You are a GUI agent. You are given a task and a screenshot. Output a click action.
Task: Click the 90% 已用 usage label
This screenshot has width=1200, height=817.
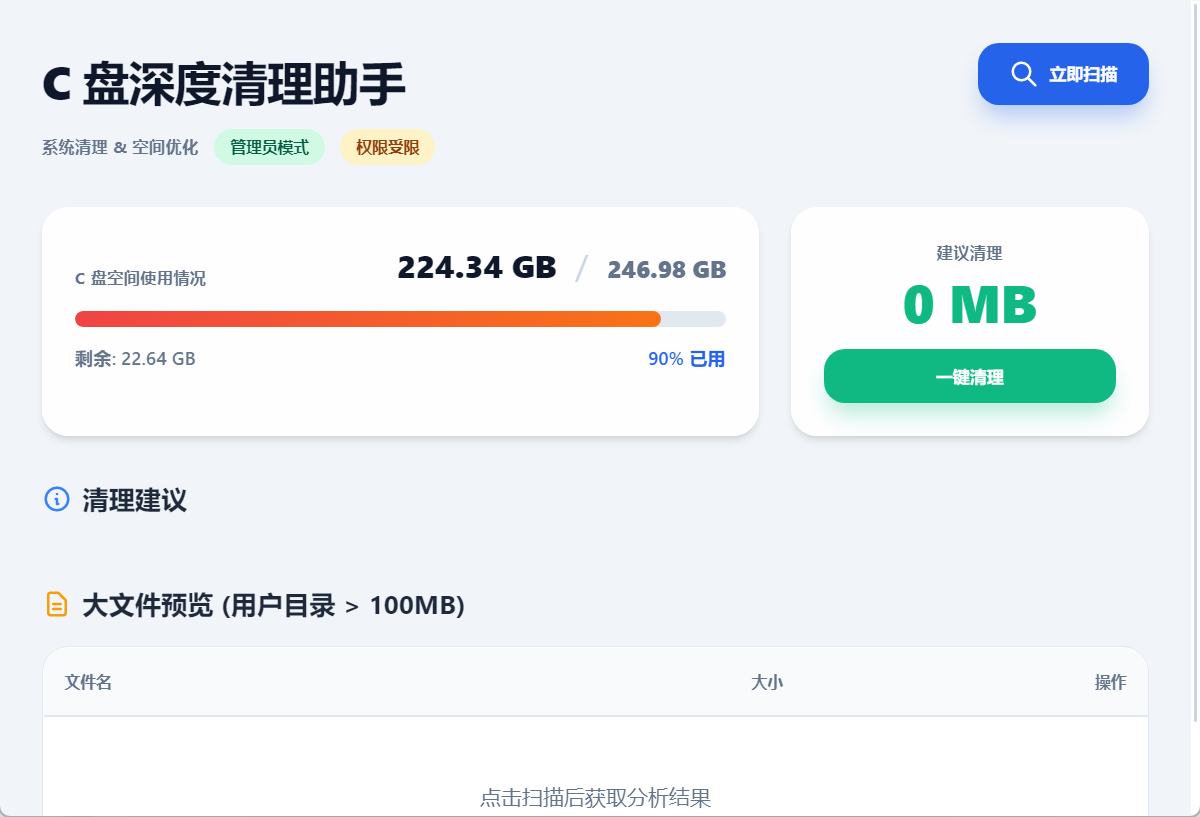[x=686, y=359]
